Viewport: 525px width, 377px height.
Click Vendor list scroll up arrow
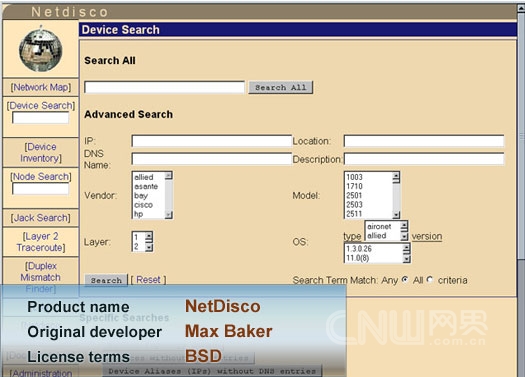point(169,175)
